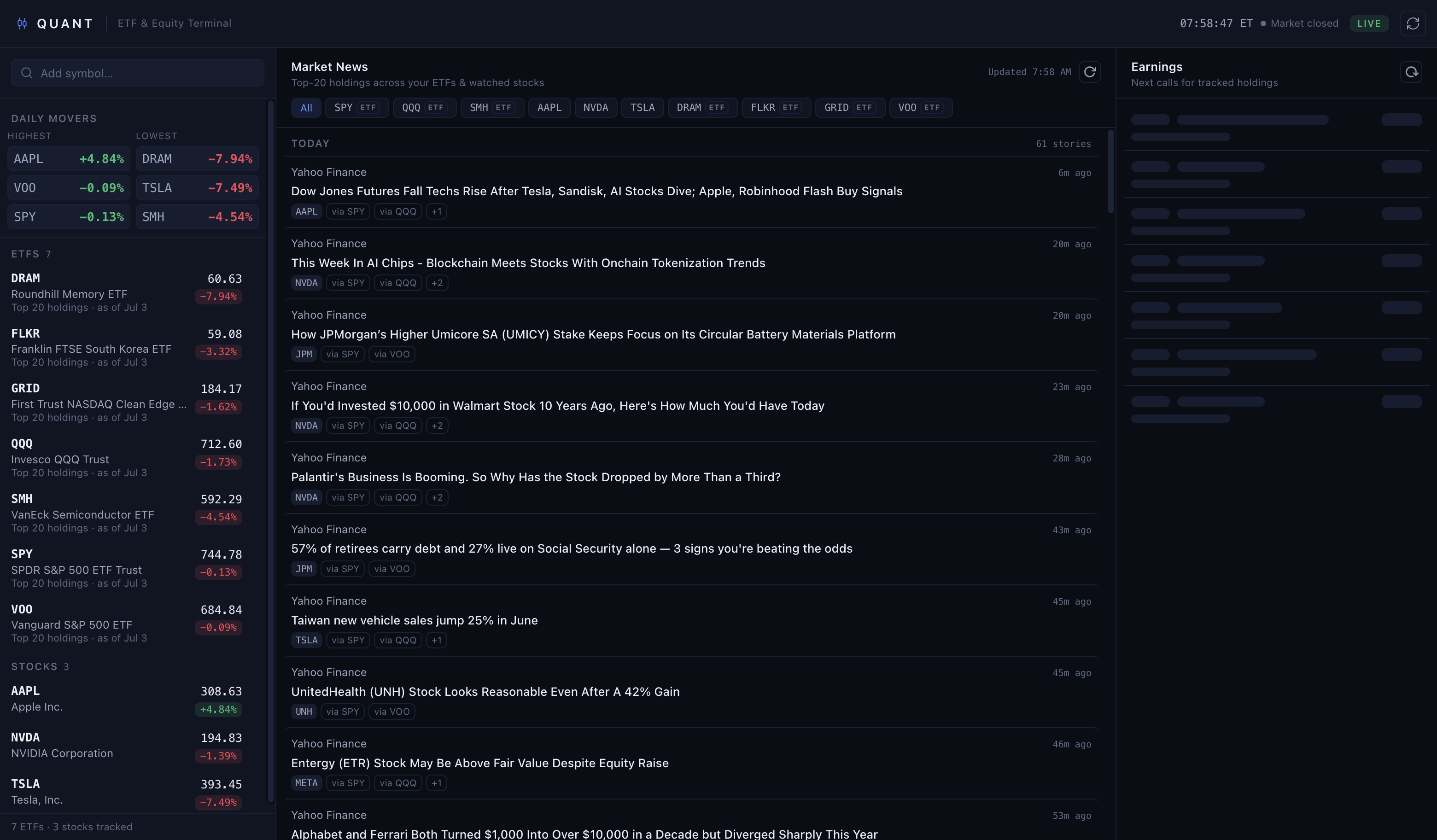This screenshot has height=840, width=1437.
Task: Click the QUANT candlestick logo icon
Action: click(22, 23)
